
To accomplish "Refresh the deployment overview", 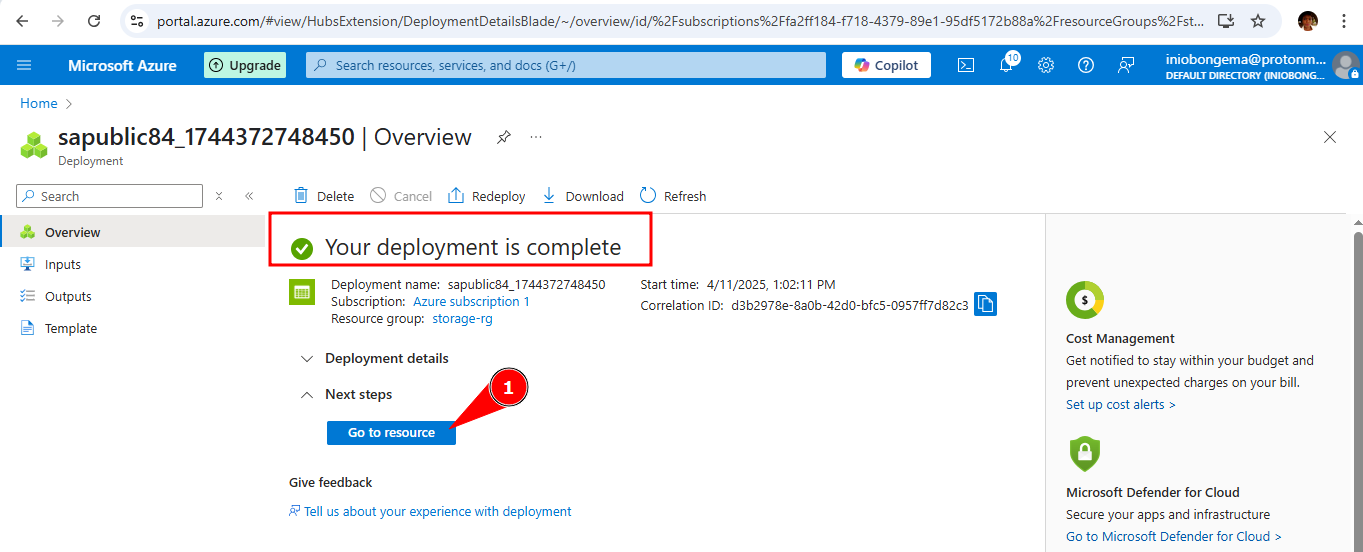I will pos(673,196).
